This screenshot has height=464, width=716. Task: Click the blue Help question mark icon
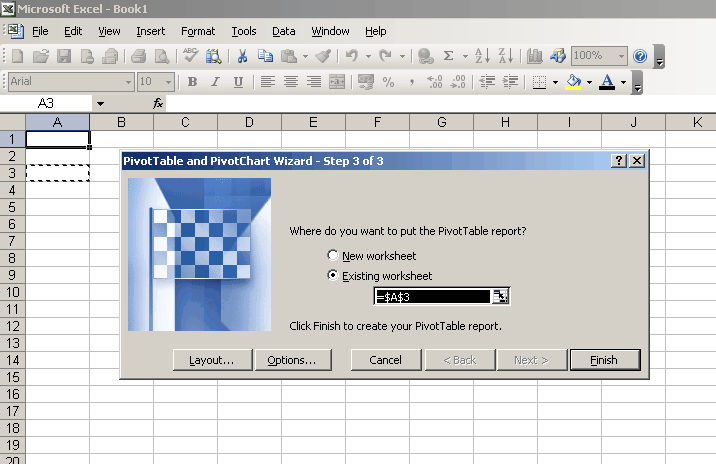pyautogui.click(x=640, y=56)
